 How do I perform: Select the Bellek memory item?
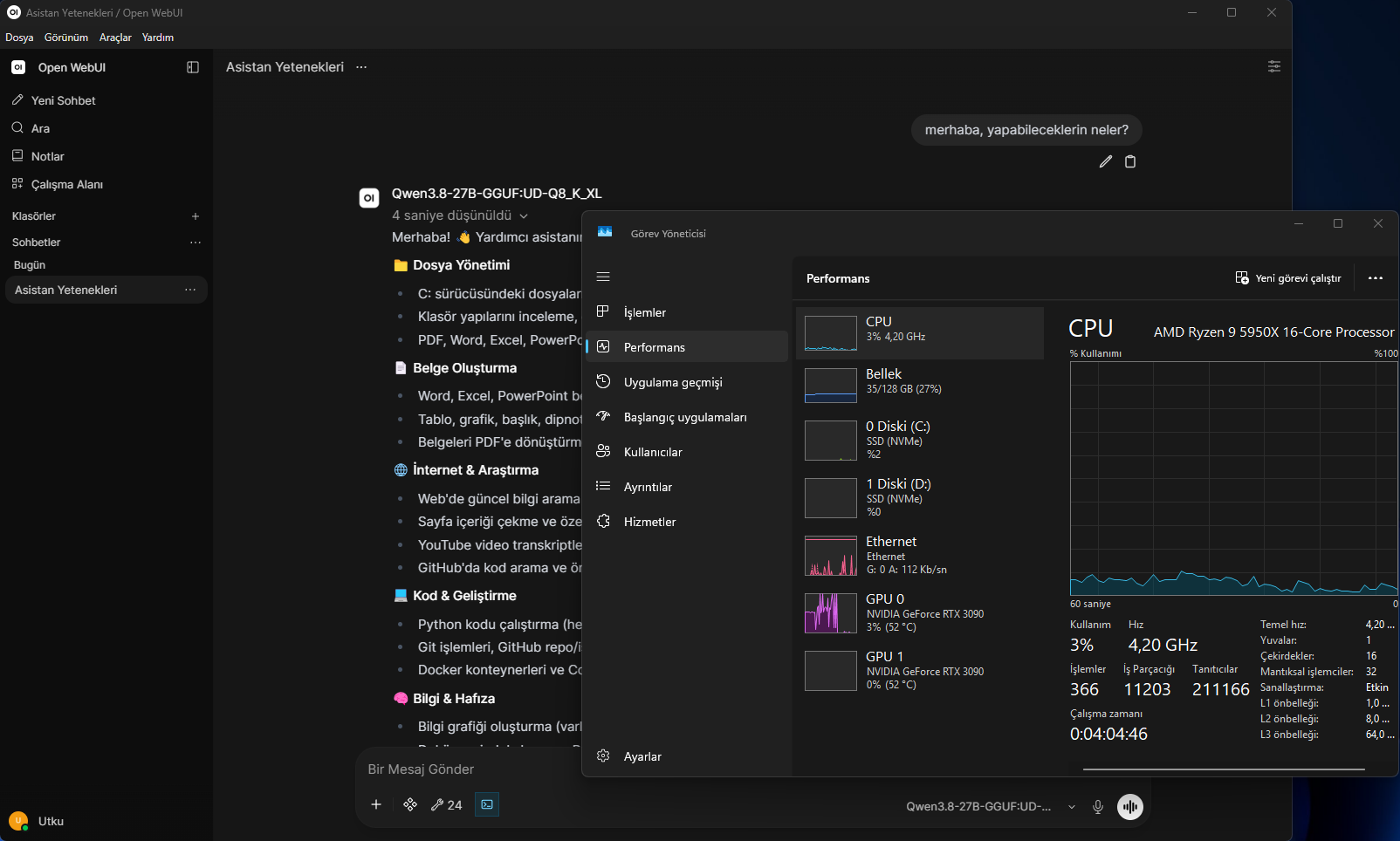coord(920,386)
